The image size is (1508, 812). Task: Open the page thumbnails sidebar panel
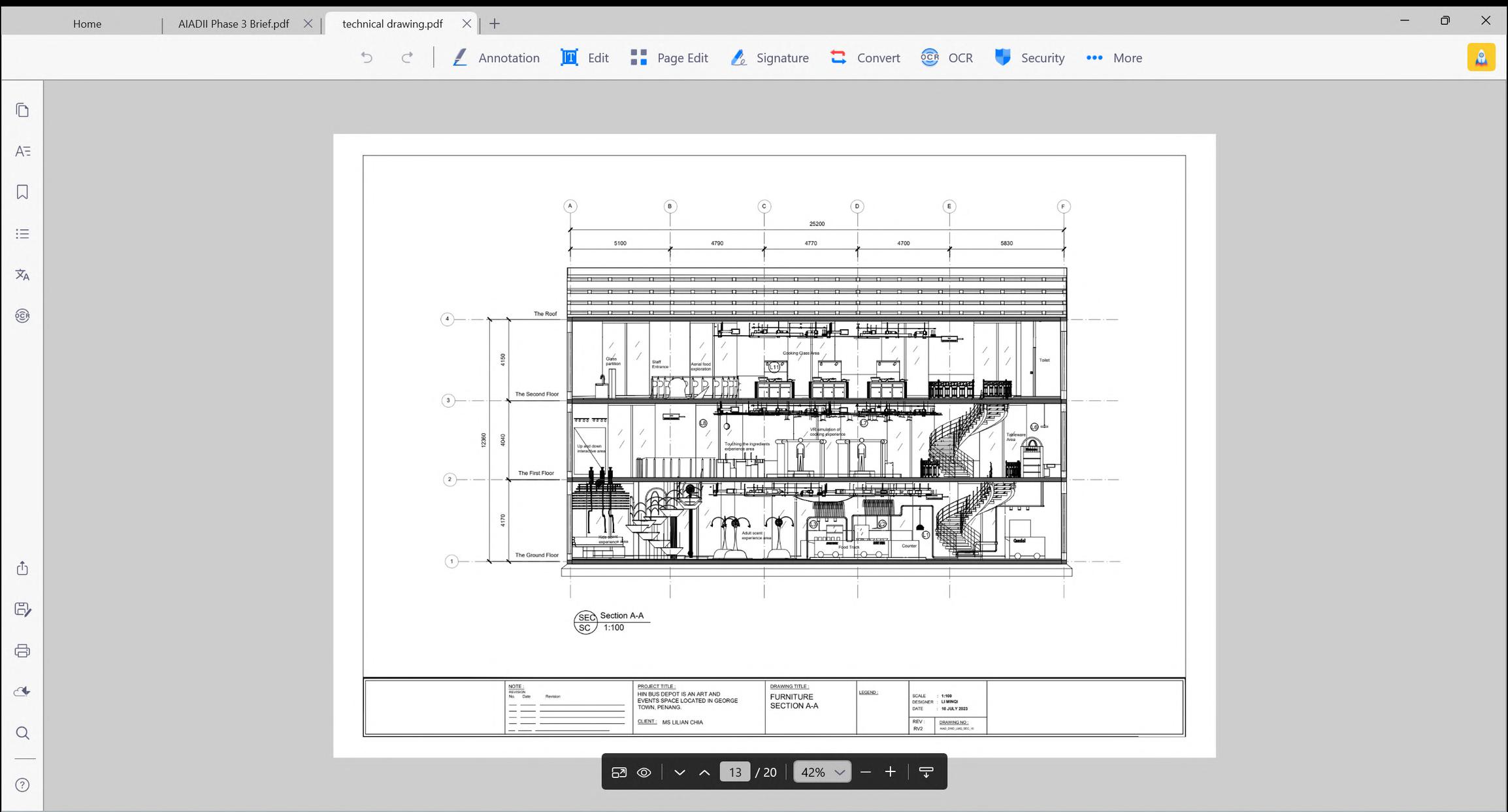click(x=22, y=110)
